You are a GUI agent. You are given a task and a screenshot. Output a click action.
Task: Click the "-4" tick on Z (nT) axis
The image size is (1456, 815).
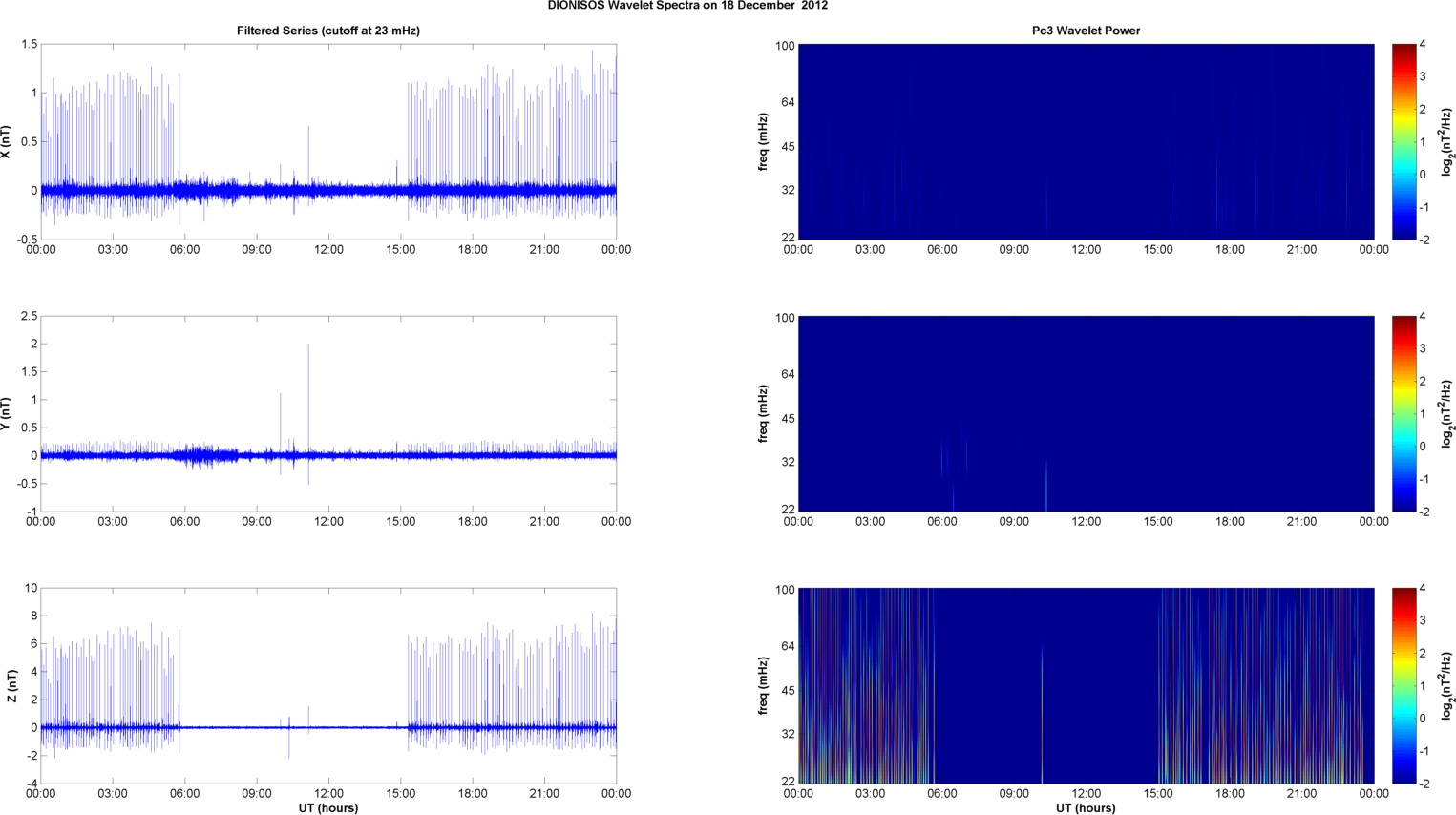[32, 784]
